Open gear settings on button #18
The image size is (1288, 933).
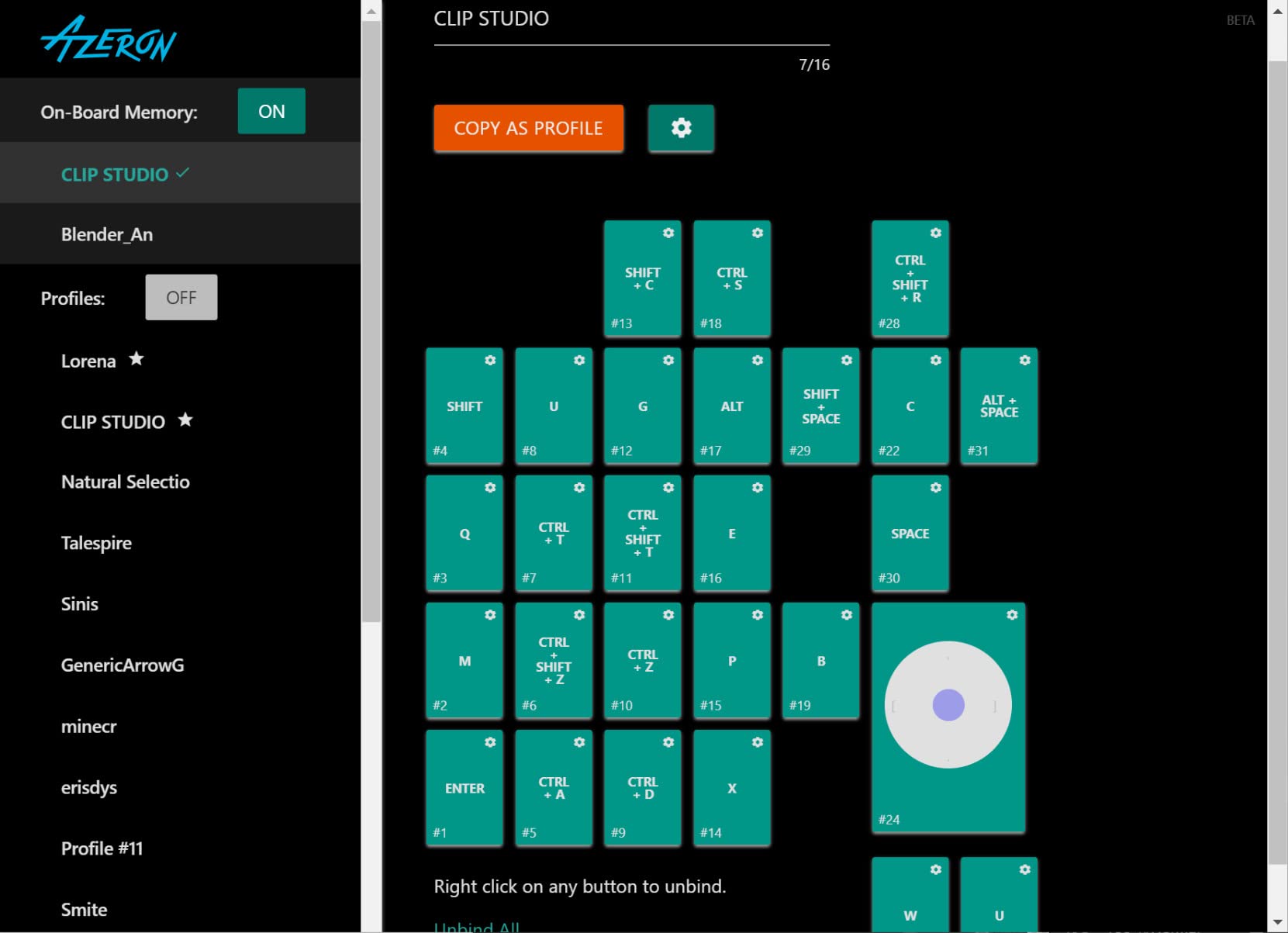point(758,233)
